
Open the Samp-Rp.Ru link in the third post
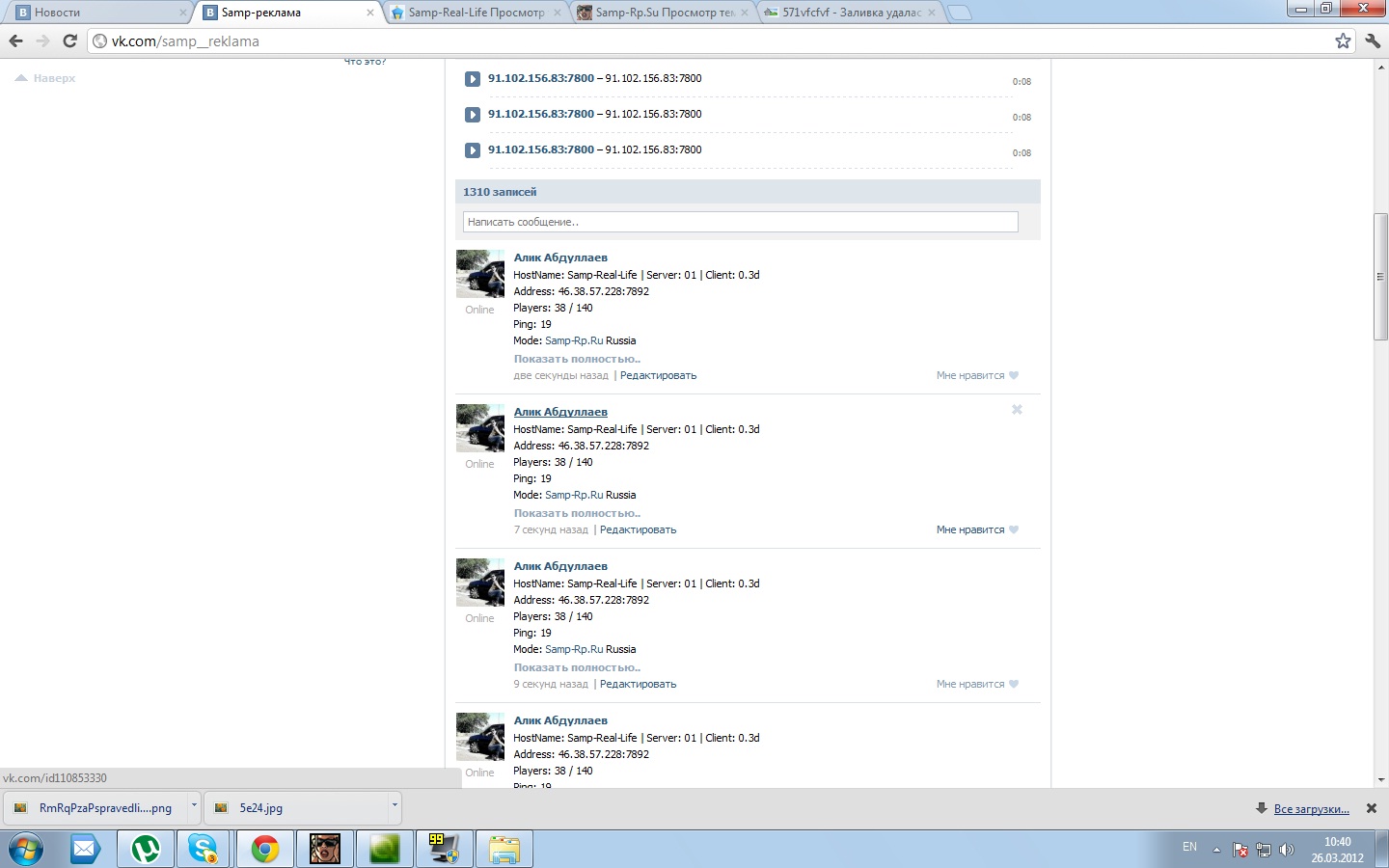click(x=574, y=649)
